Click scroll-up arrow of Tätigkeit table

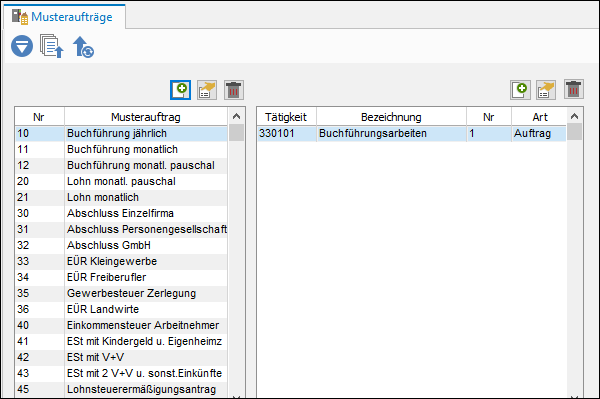coord(574,116)
